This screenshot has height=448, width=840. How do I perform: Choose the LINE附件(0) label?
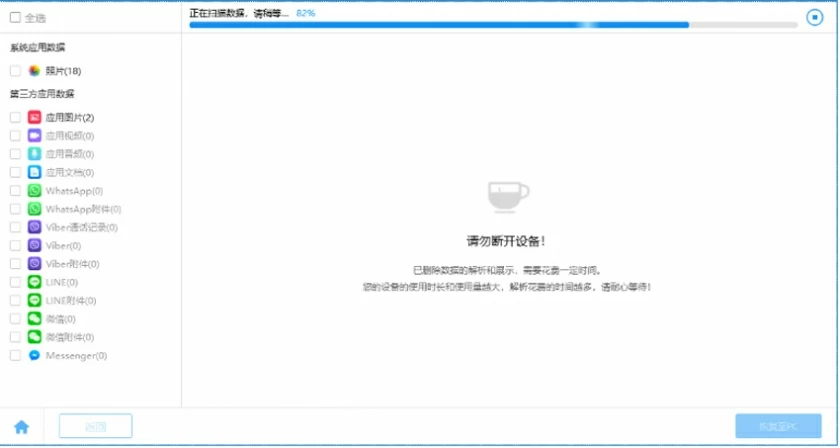coord(71,300)
